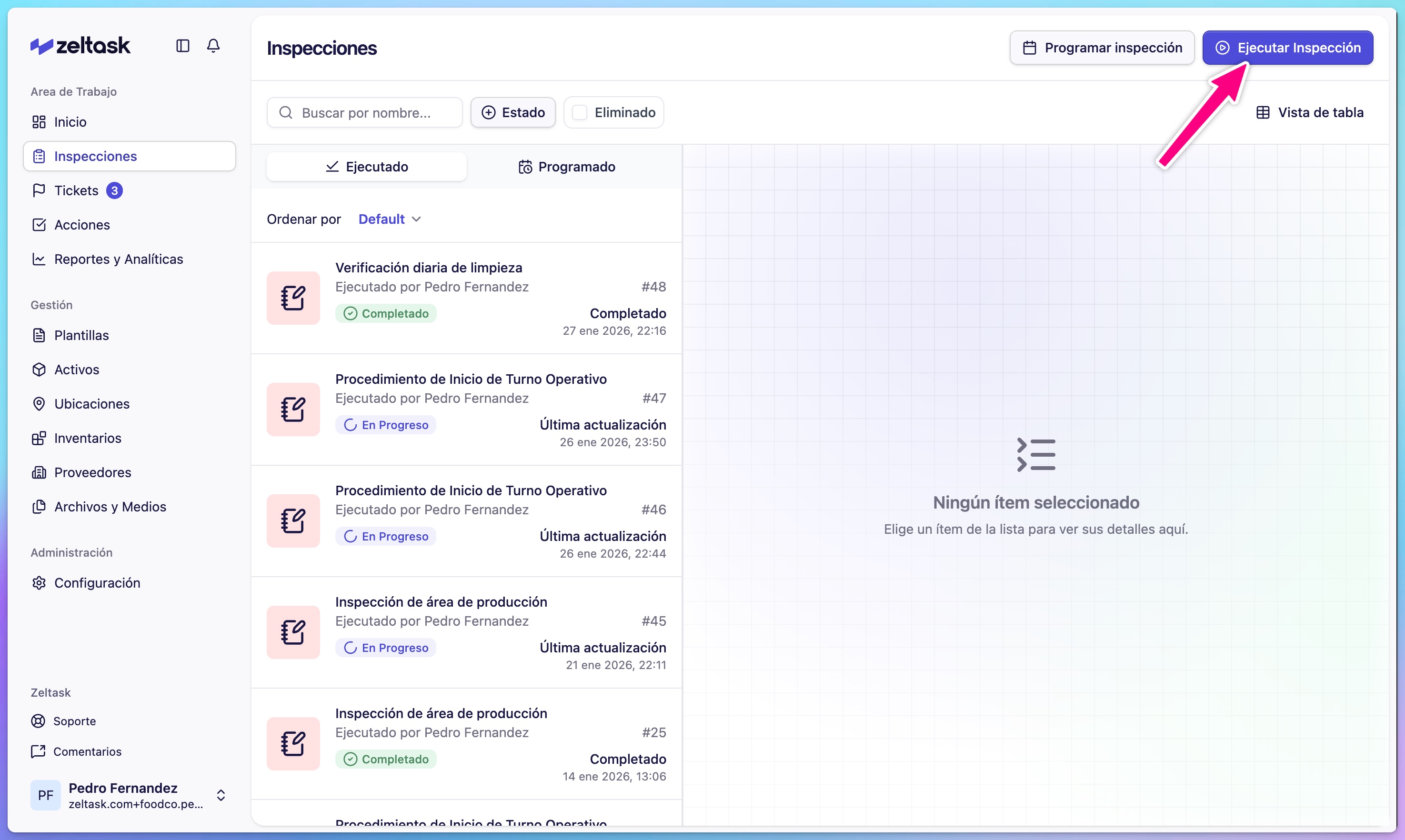1405x840 pixels.
Task: Expand the Pedro Fernandez account switcher
Action: [x=221, y=795]
